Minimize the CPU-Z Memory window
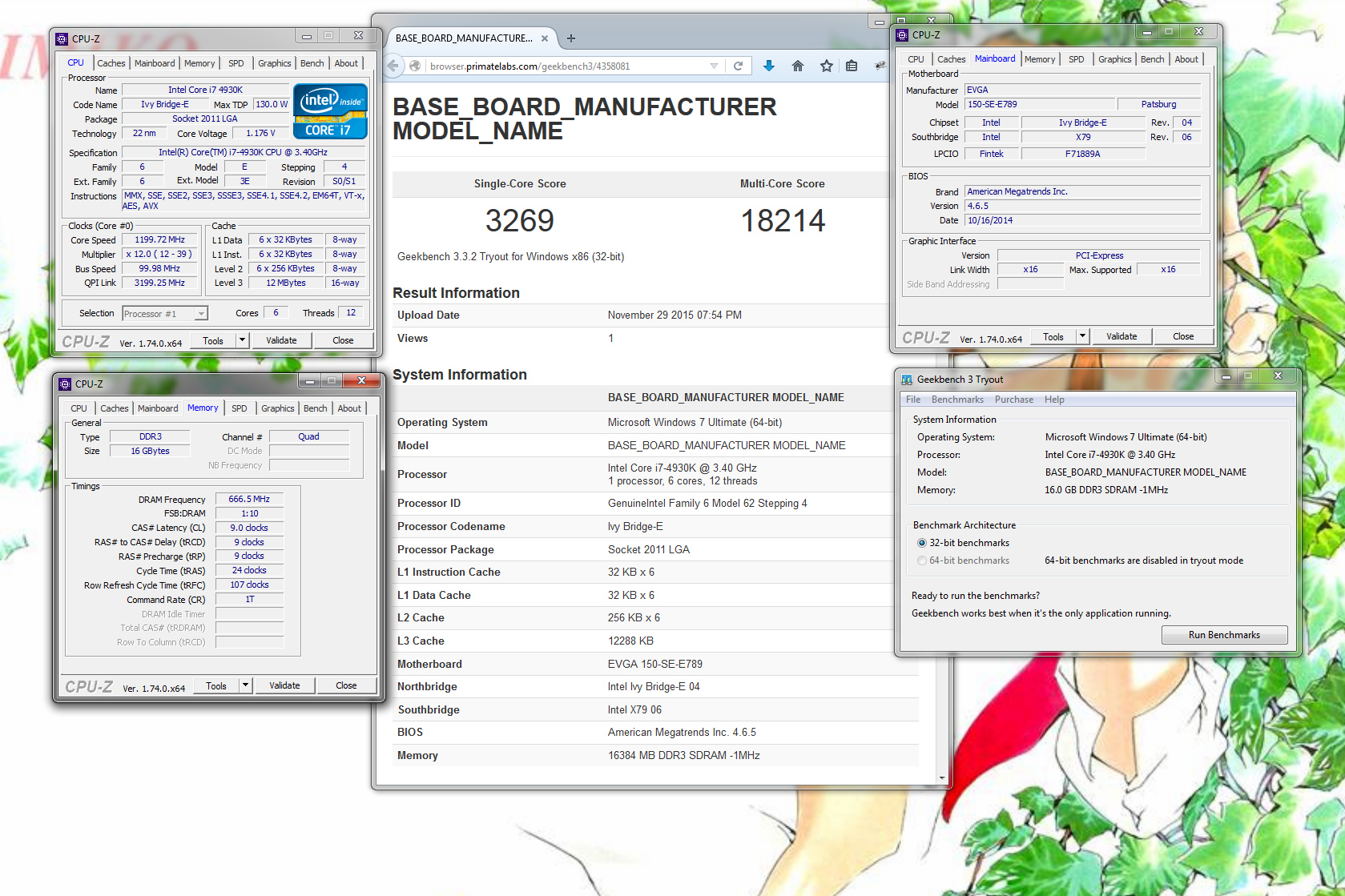Screen dimensions: 1345x896 click(309, 380)
